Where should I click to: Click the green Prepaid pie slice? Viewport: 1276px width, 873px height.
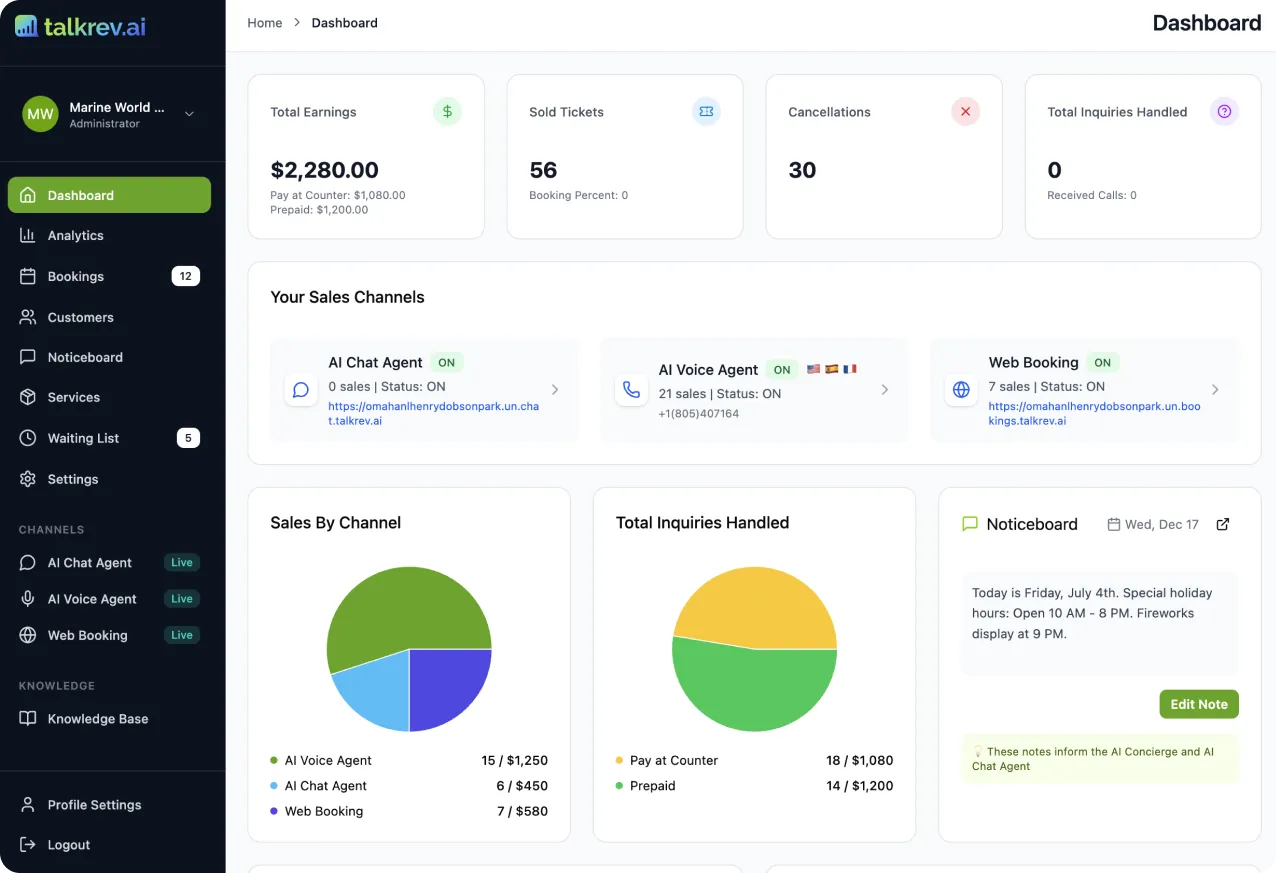(755, 690)
